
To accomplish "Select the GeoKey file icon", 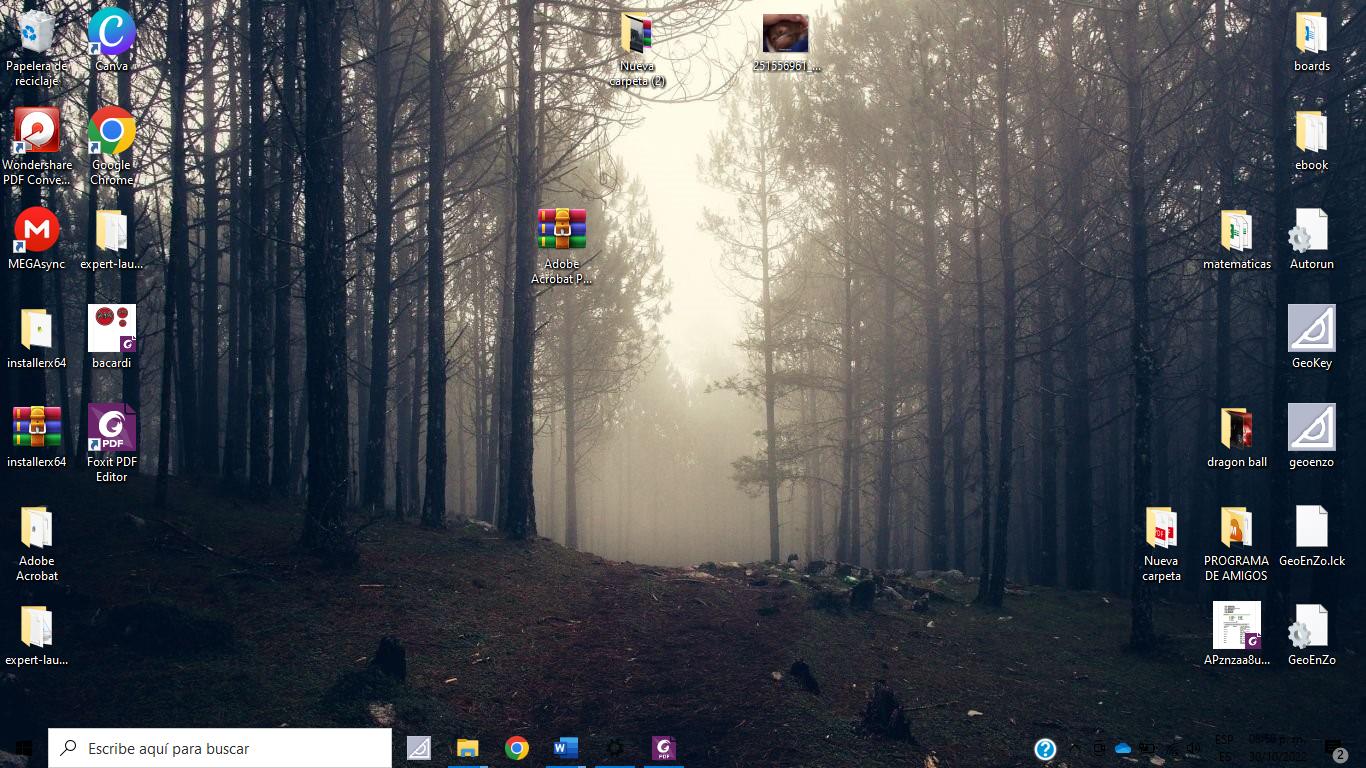I will [1311, 329].
